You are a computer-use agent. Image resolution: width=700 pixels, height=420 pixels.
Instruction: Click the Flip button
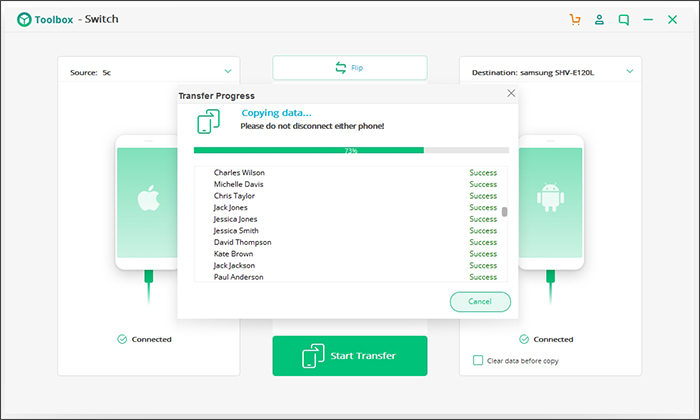350,68
